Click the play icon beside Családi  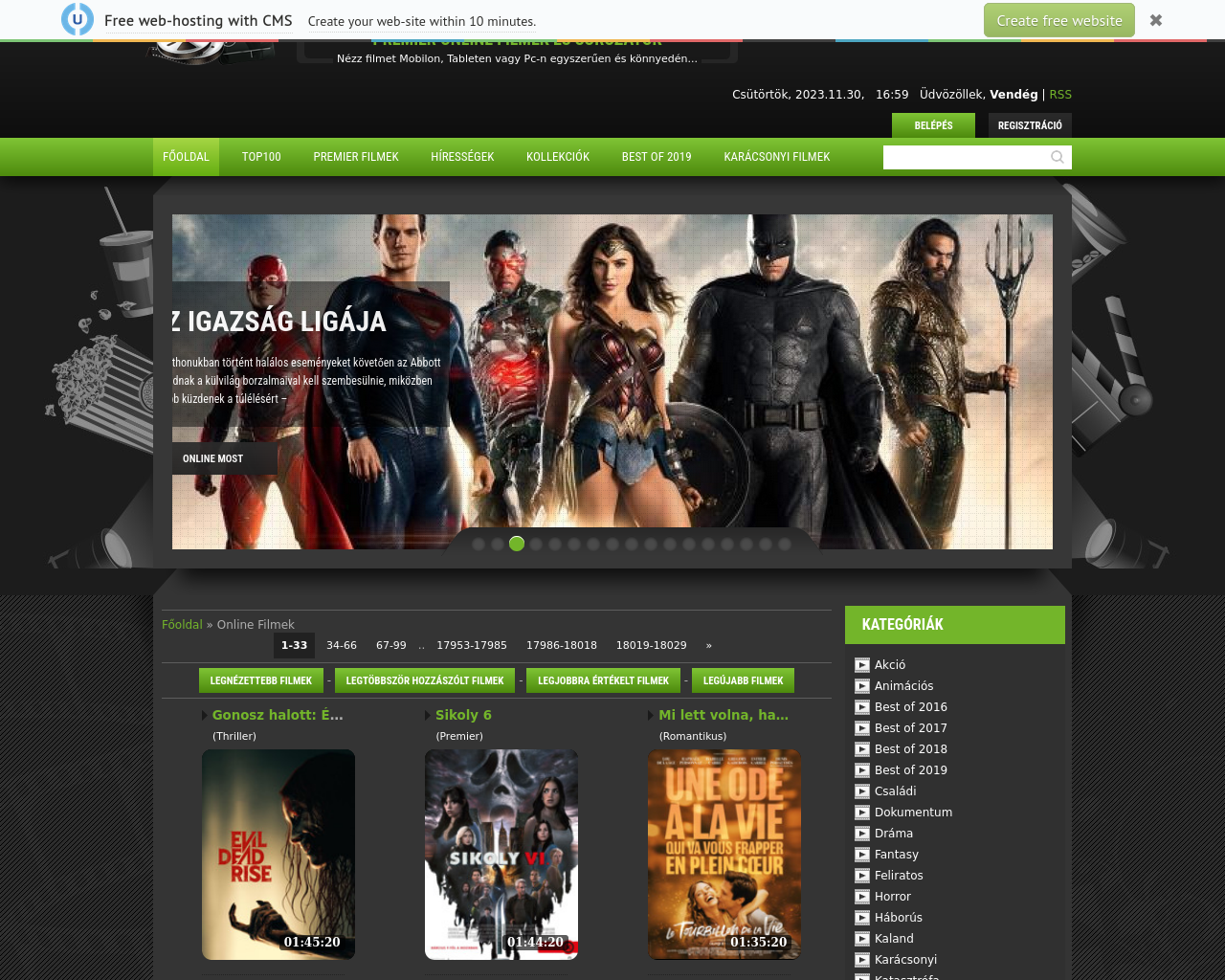pyautogui.click(x=862, y=791)
